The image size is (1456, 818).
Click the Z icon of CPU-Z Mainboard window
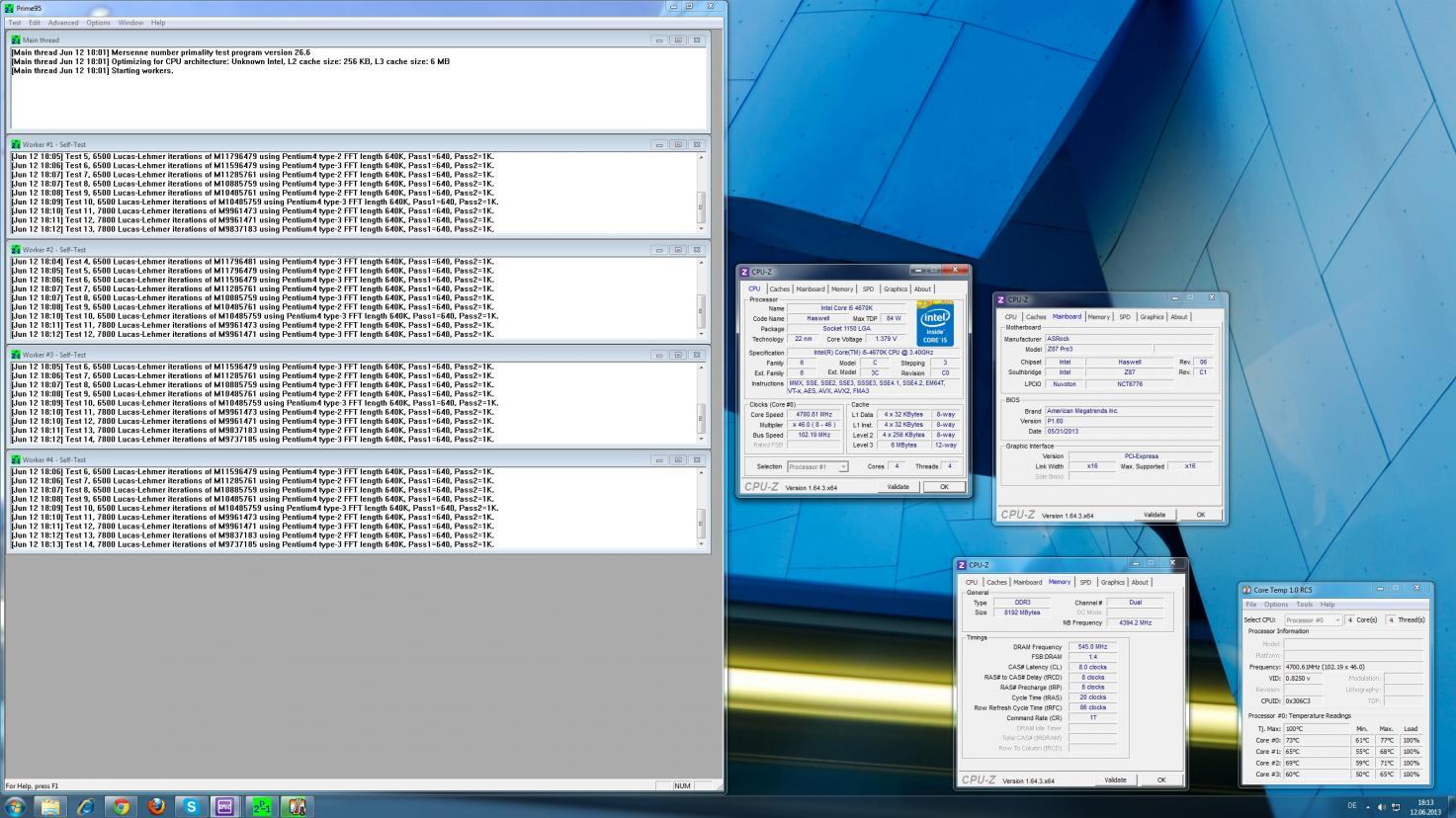pos(1001,299)
